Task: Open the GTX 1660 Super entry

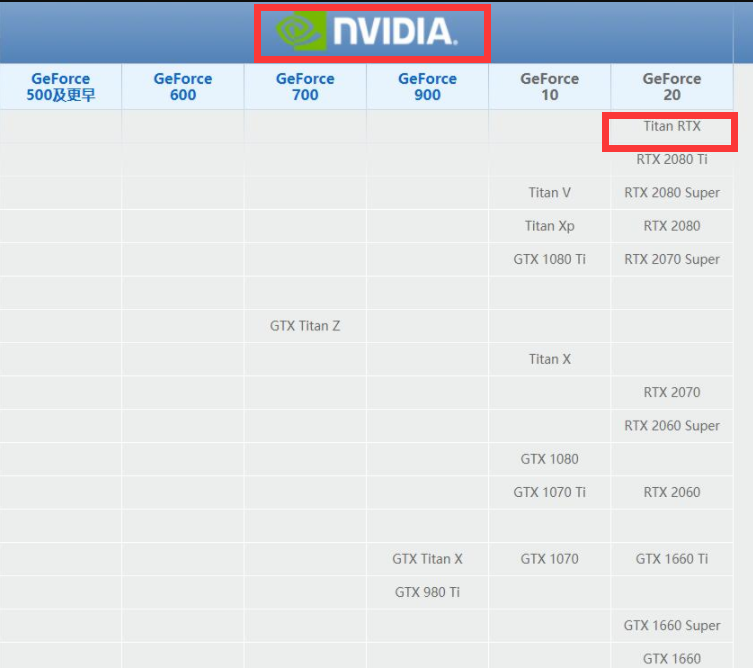Action: coord(672,626)
